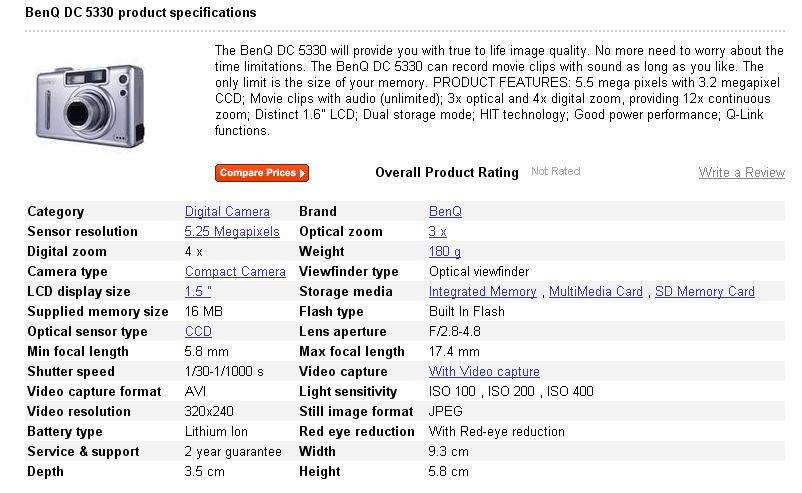This screenshot has width=802, height=493.
Task: Open the 180 g weight link
Action: 445,252
